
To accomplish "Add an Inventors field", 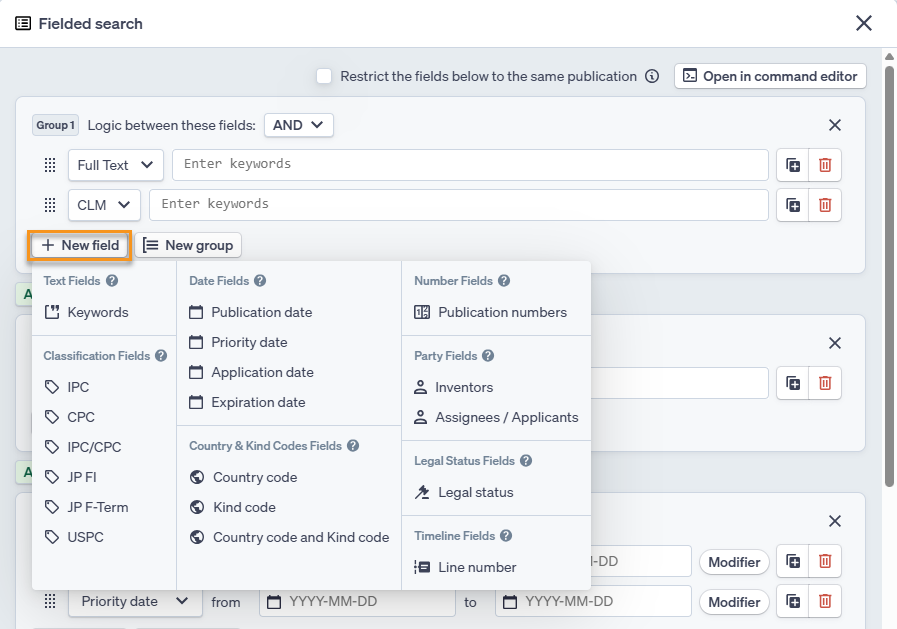I will [x=454, y=387].
